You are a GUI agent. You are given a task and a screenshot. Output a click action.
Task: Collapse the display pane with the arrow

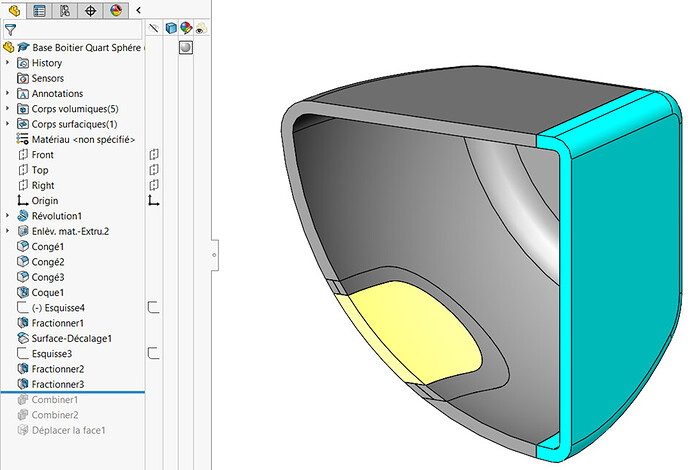tap(138, 11)
